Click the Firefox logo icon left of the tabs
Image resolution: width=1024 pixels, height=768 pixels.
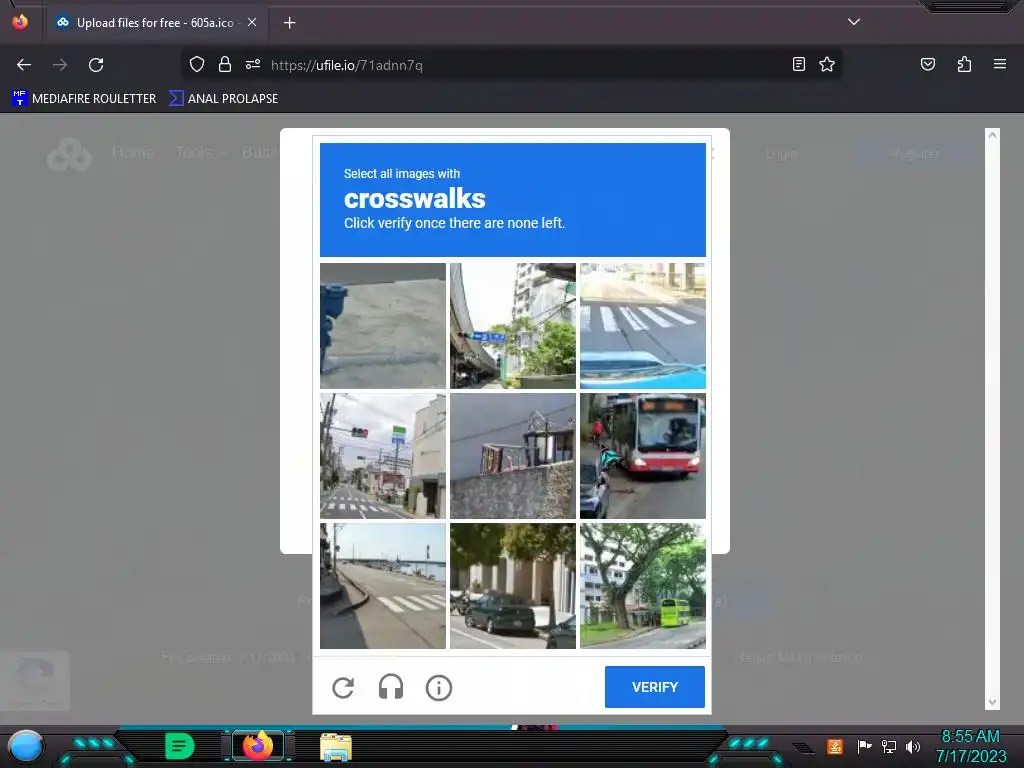(20, 22)
